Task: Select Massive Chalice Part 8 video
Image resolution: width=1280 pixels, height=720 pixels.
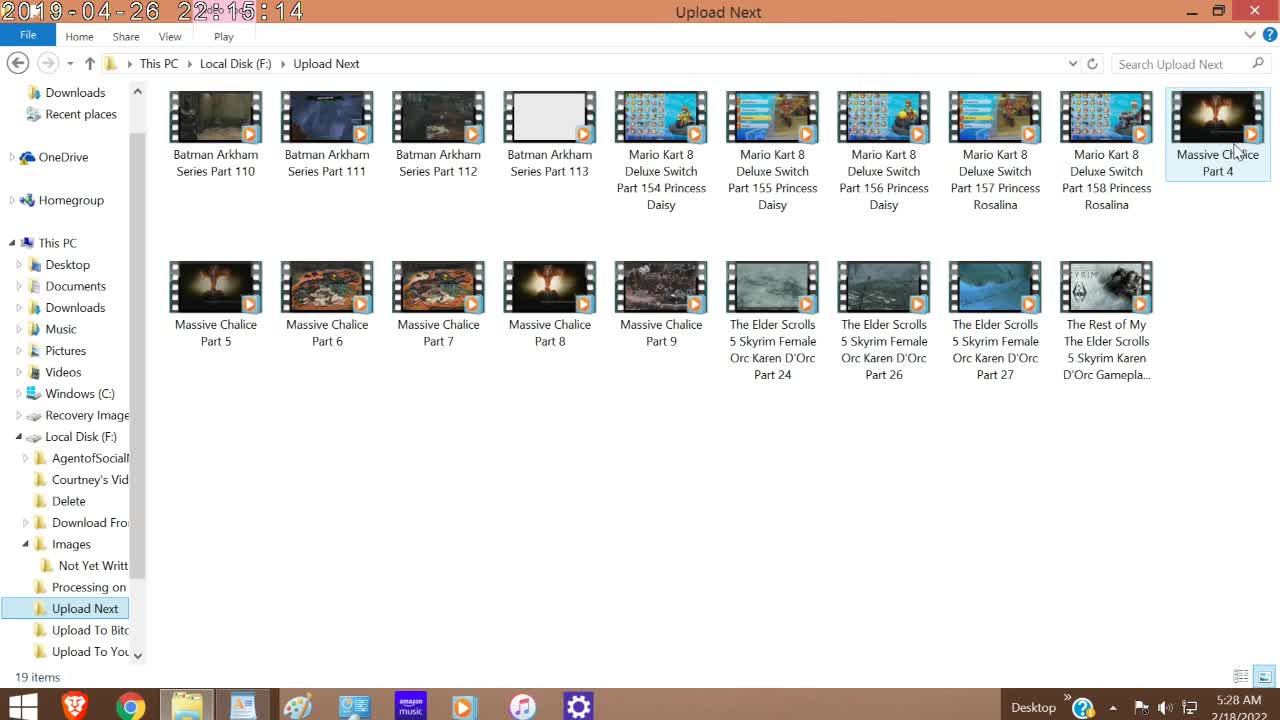Action: pyautogui.click(x=550, y=305)
